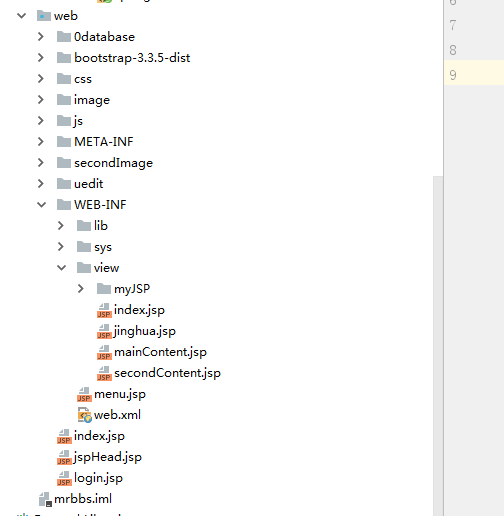
Task: Click the JSP icon beside mainContent.jsp
Action: coord(104,352)
